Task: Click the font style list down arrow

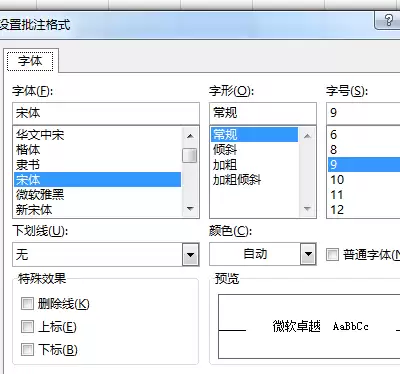Action: coord(307,209)
